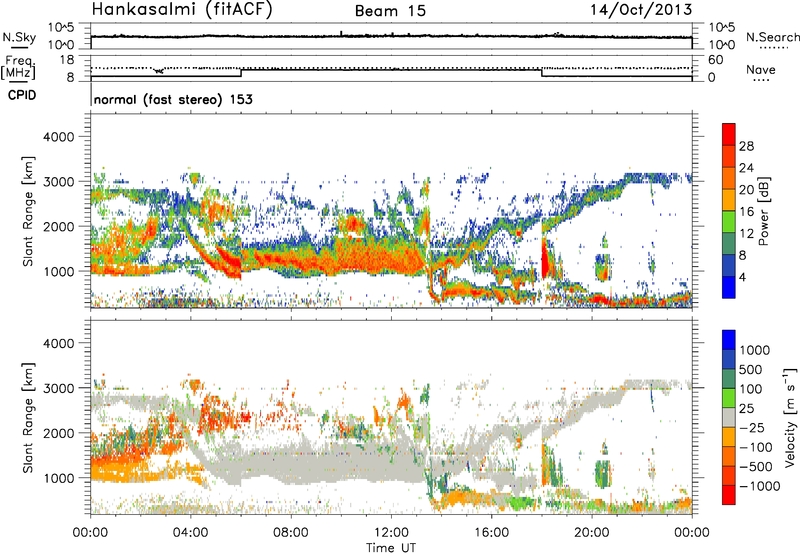Click the 60 Nave axis tick
The width and height of the screenshot is (800, 554).
point(715,60)
